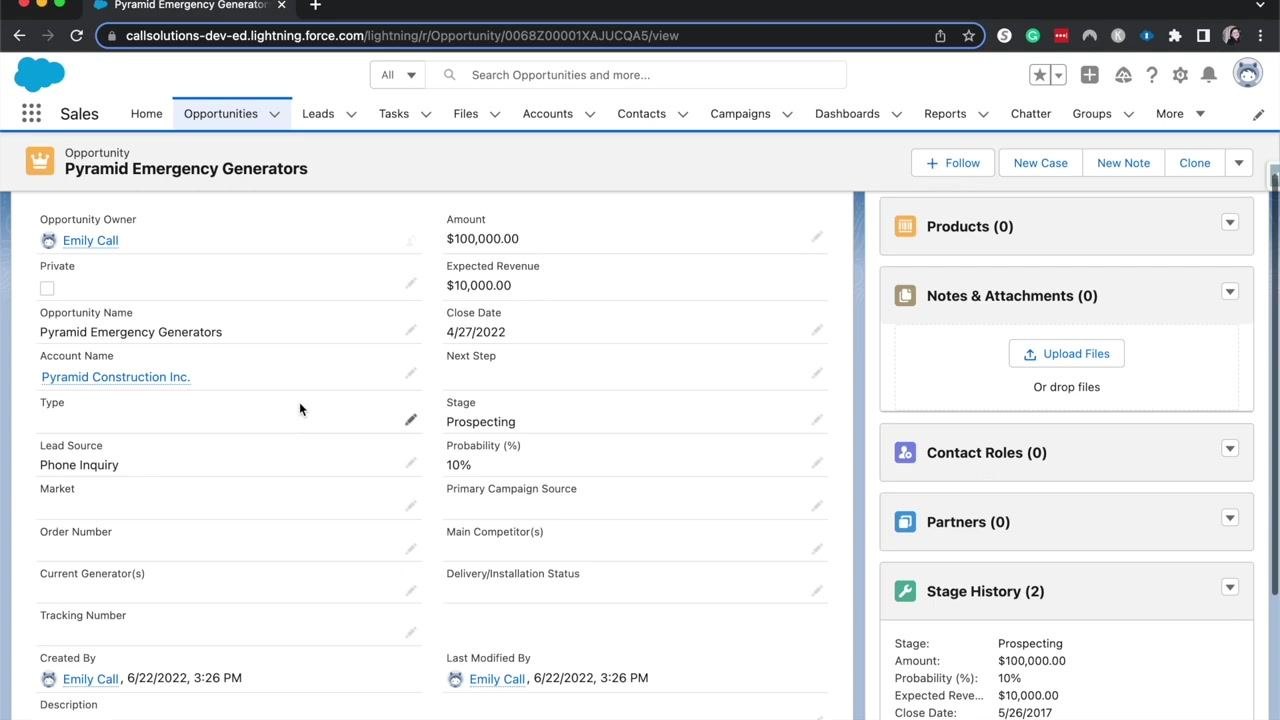
Task: Switch to the Accounts tab
Action: (548, 114)
